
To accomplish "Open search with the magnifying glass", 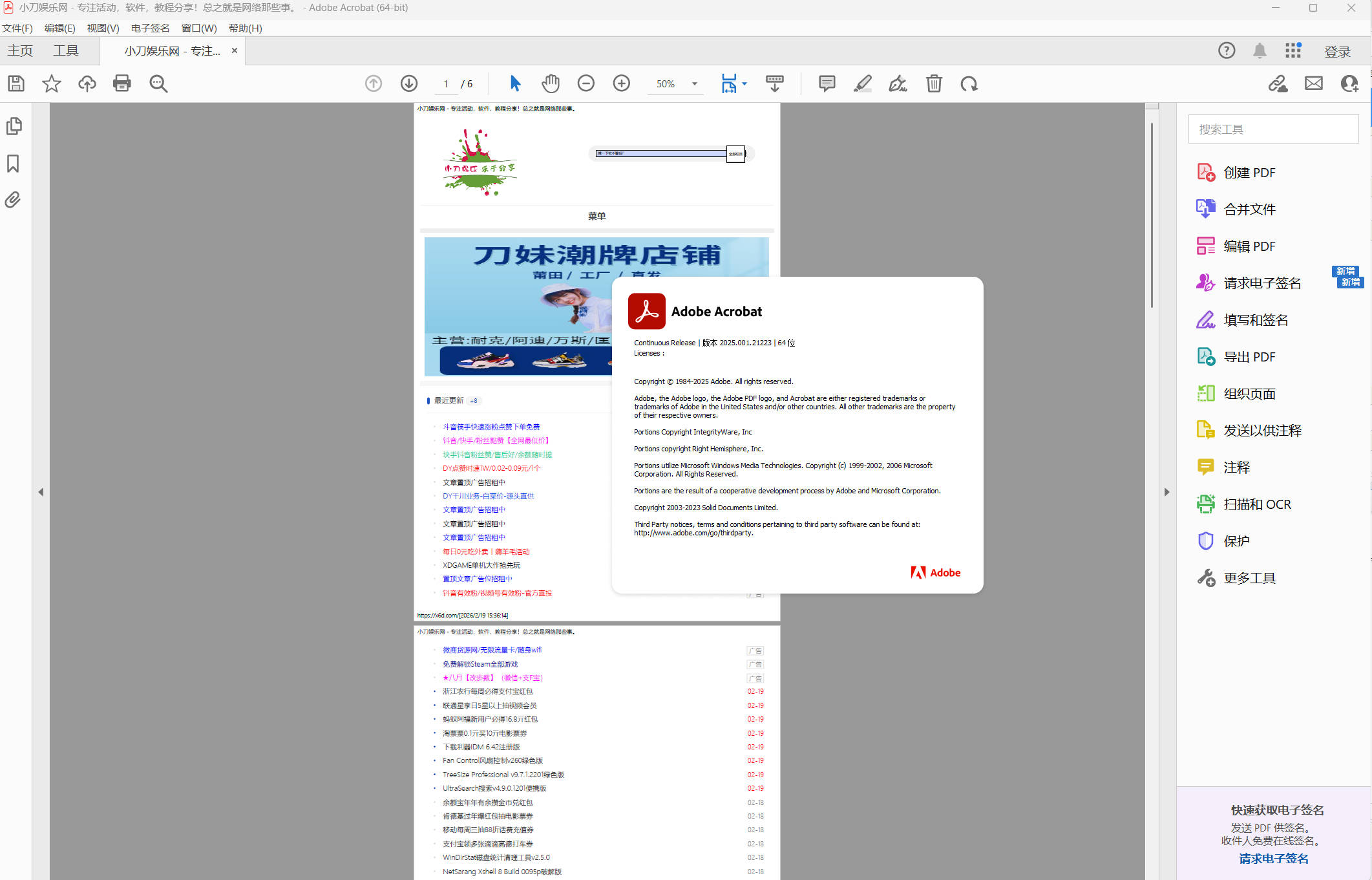I will pyautogui.click(x=158, y=83).
